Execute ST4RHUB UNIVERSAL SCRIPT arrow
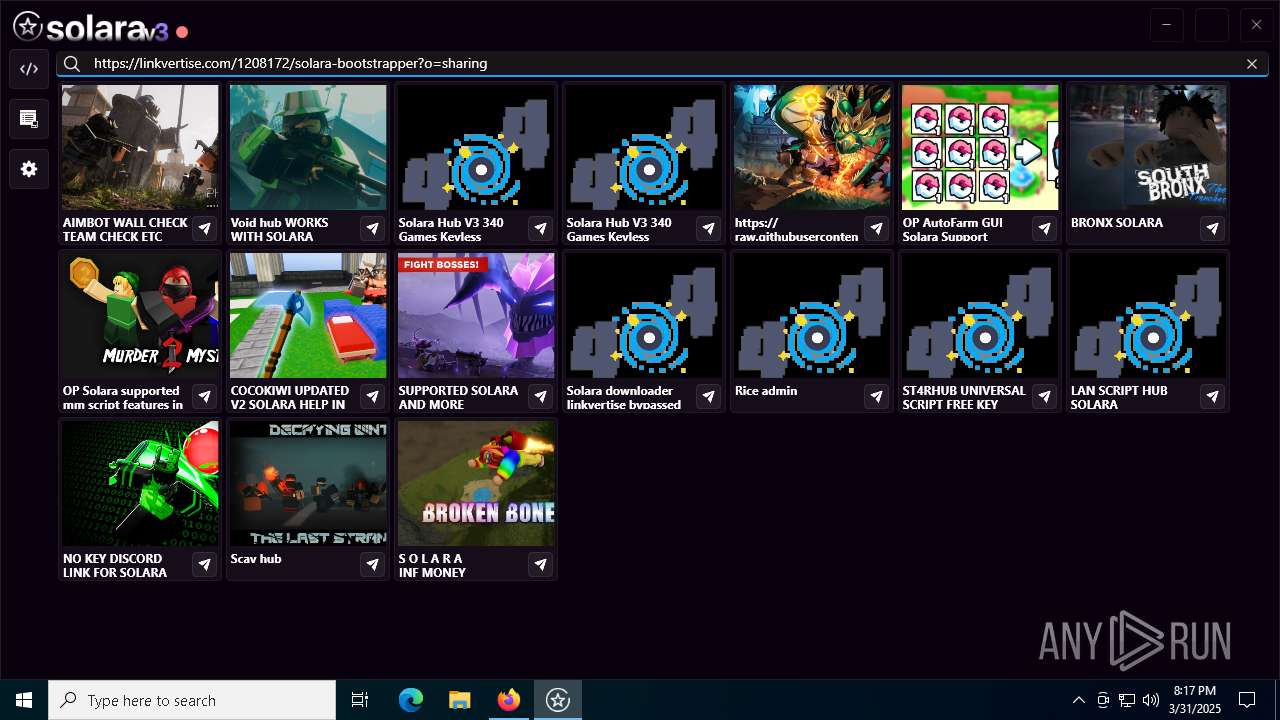Screen dimensions: 1280x720 tap(1044, 397)
